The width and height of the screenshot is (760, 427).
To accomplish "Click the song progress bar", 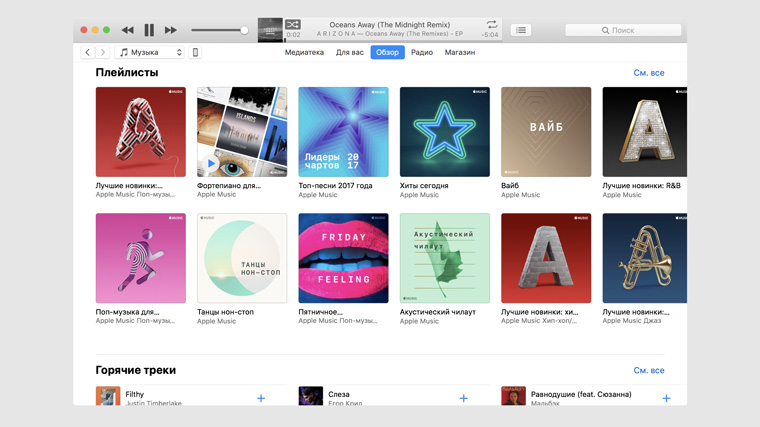I will (393, 41).
